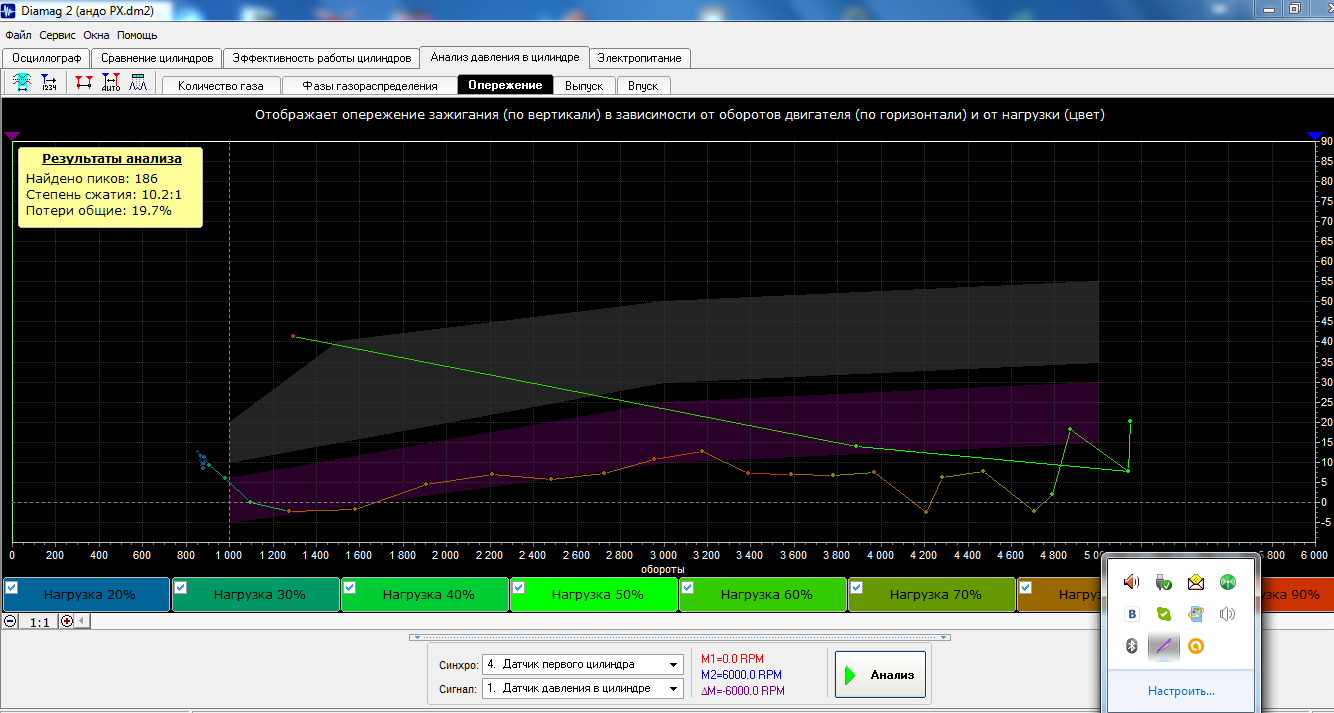The width and height of the screenshot is (1334, 713).
Task: Uncheck the Нагрузка 30% checkbox
Action: [181, 588]
